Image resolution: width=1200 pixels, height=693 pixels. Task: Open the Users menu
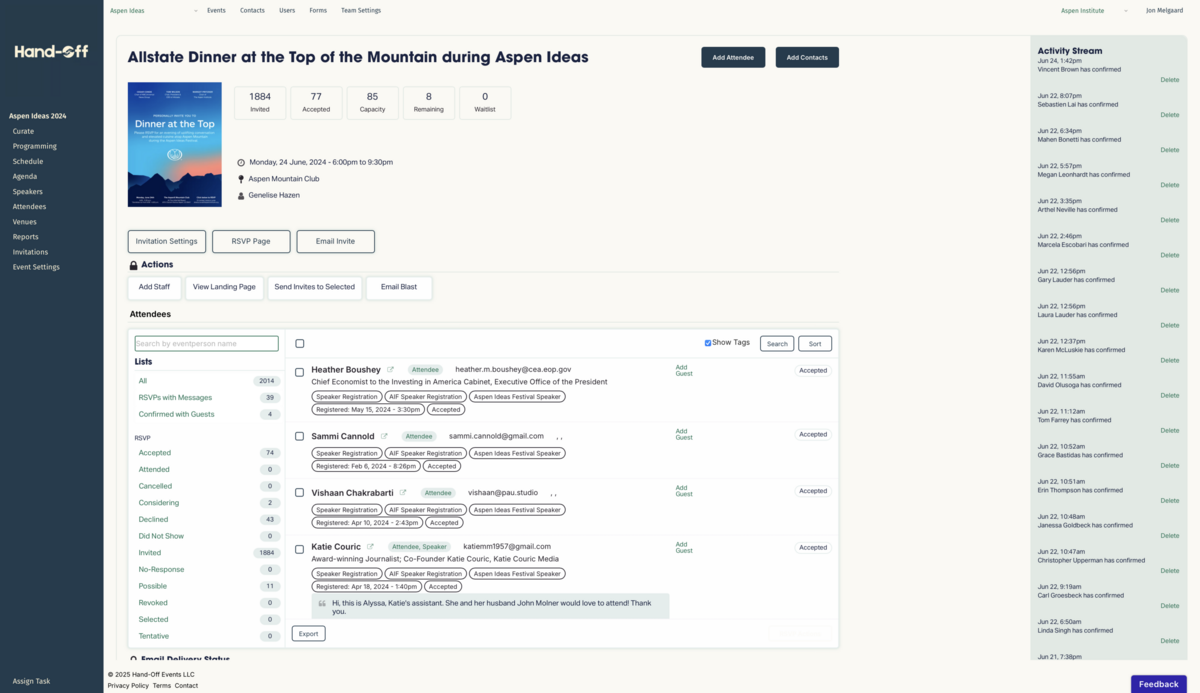tap(287, 10)
